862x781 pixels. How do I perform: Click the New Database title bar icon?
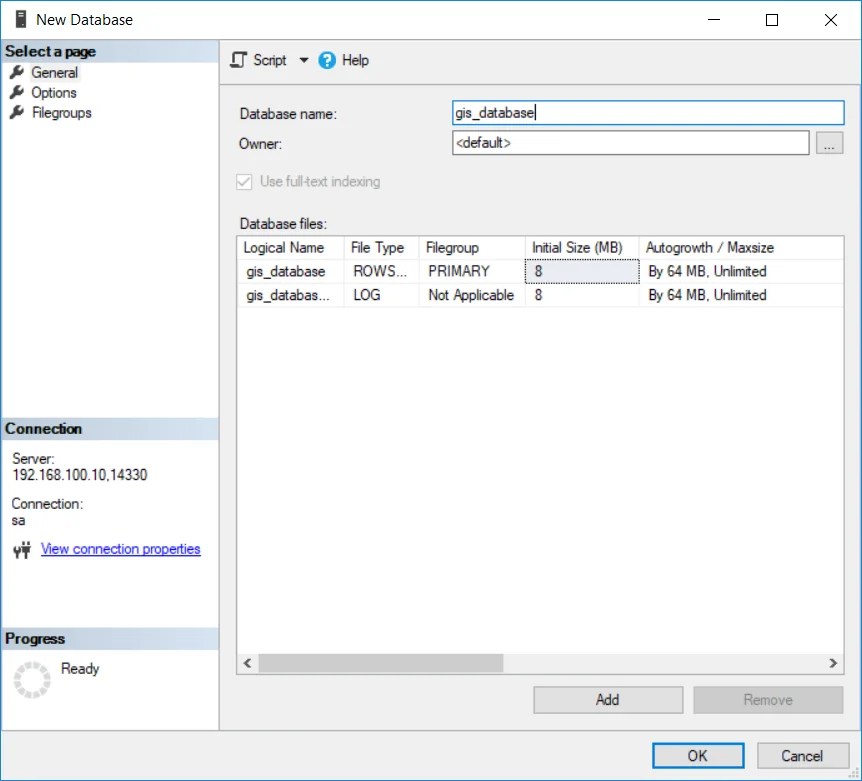pyautogui.click(x=21, y=19)
